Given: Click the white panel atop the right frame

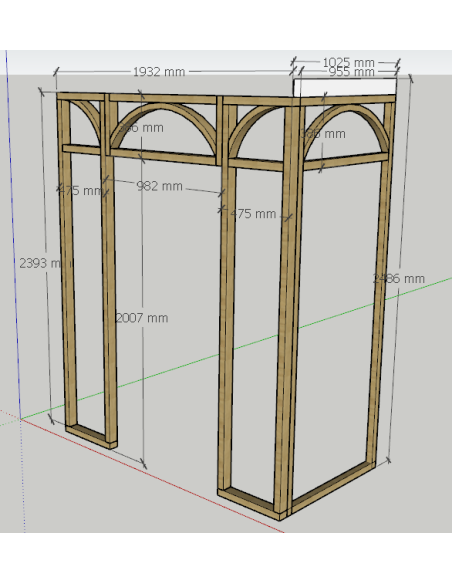Looking at the screenshot, I should [x=344, y=87].
